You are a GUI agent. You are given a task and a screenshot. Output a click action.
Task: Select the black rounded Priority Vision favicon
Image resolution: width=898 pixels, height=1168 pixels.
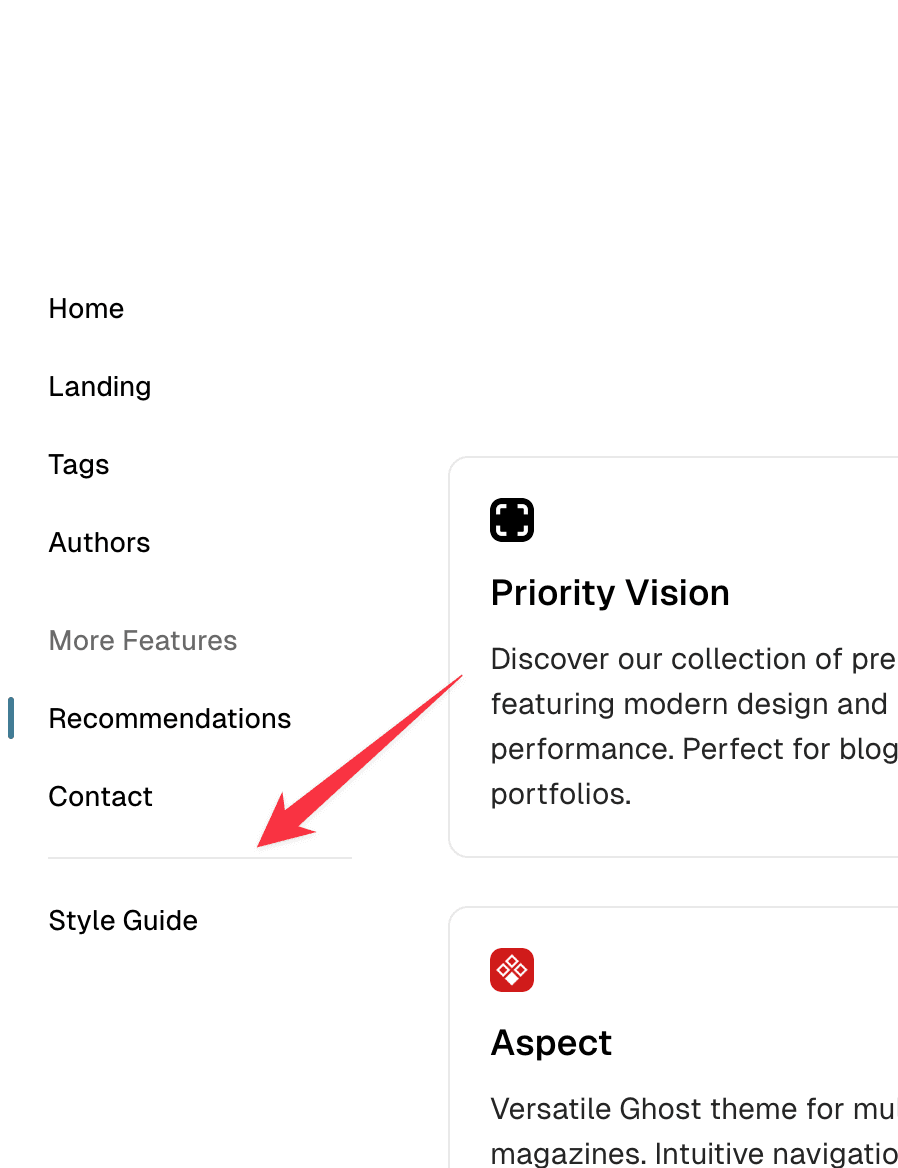click(512, 520)
